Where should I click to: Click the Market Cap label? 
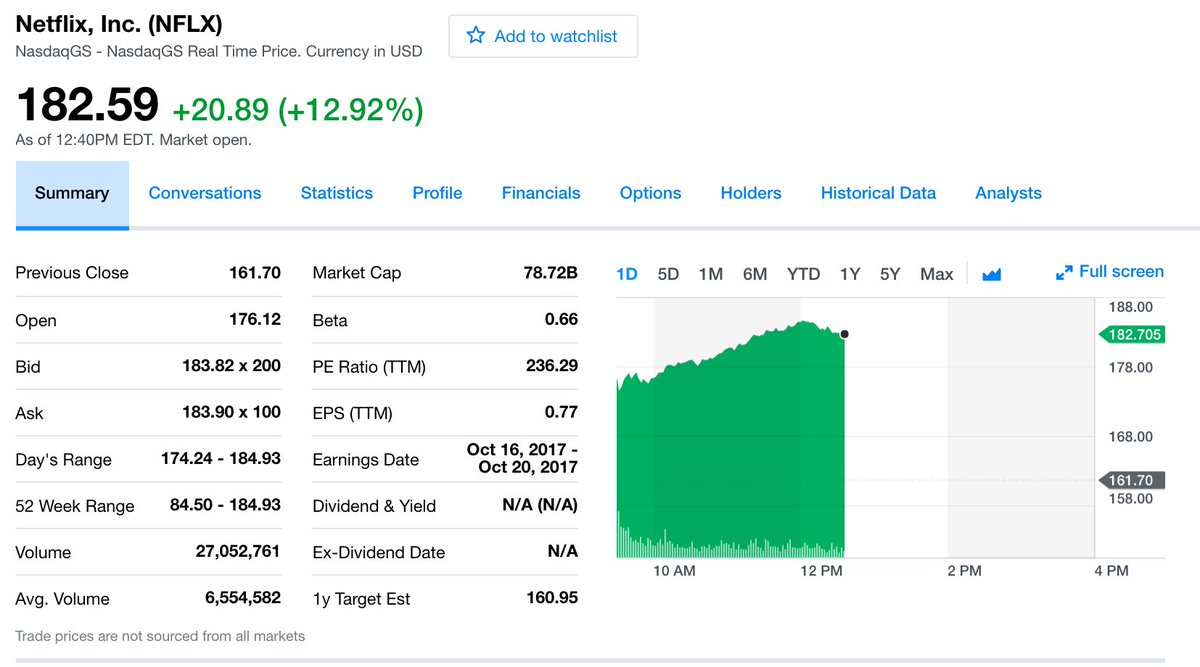click(357, 273)
